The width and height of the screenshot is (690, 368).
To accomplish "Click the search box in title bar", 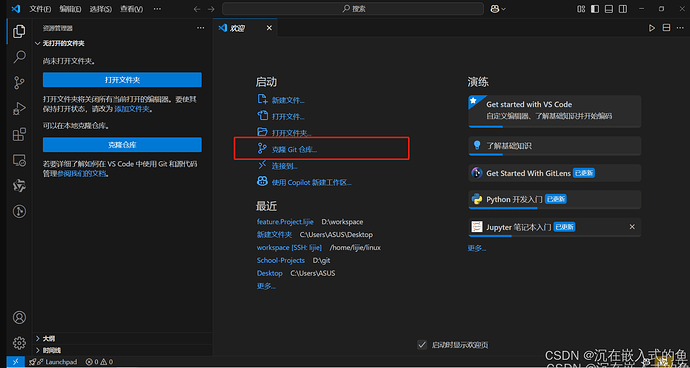I will 353,9.
